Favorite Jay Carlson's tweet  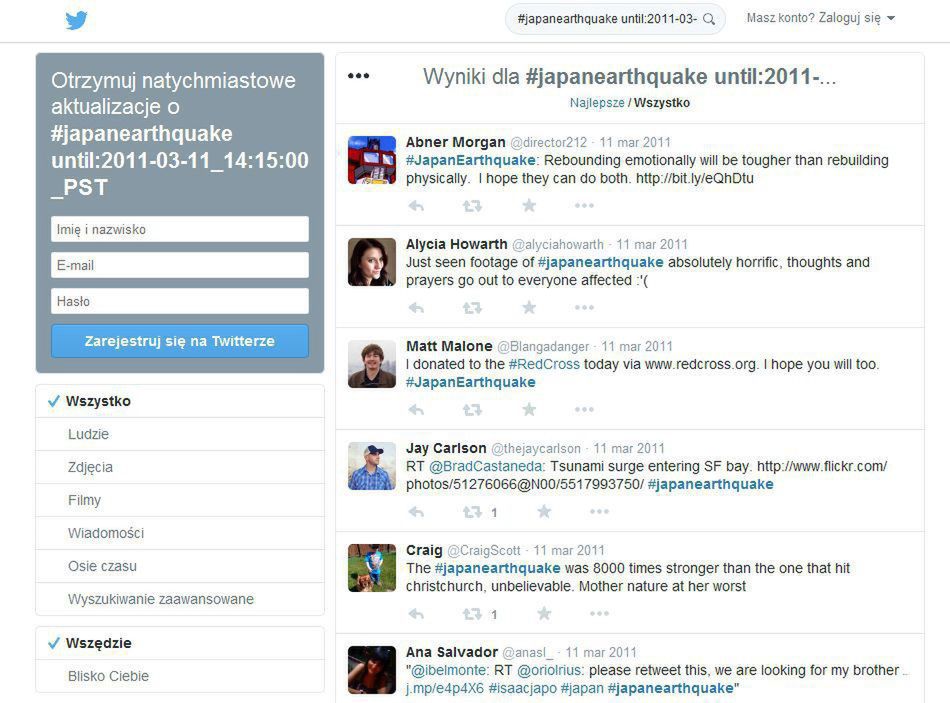pos(544,511)
